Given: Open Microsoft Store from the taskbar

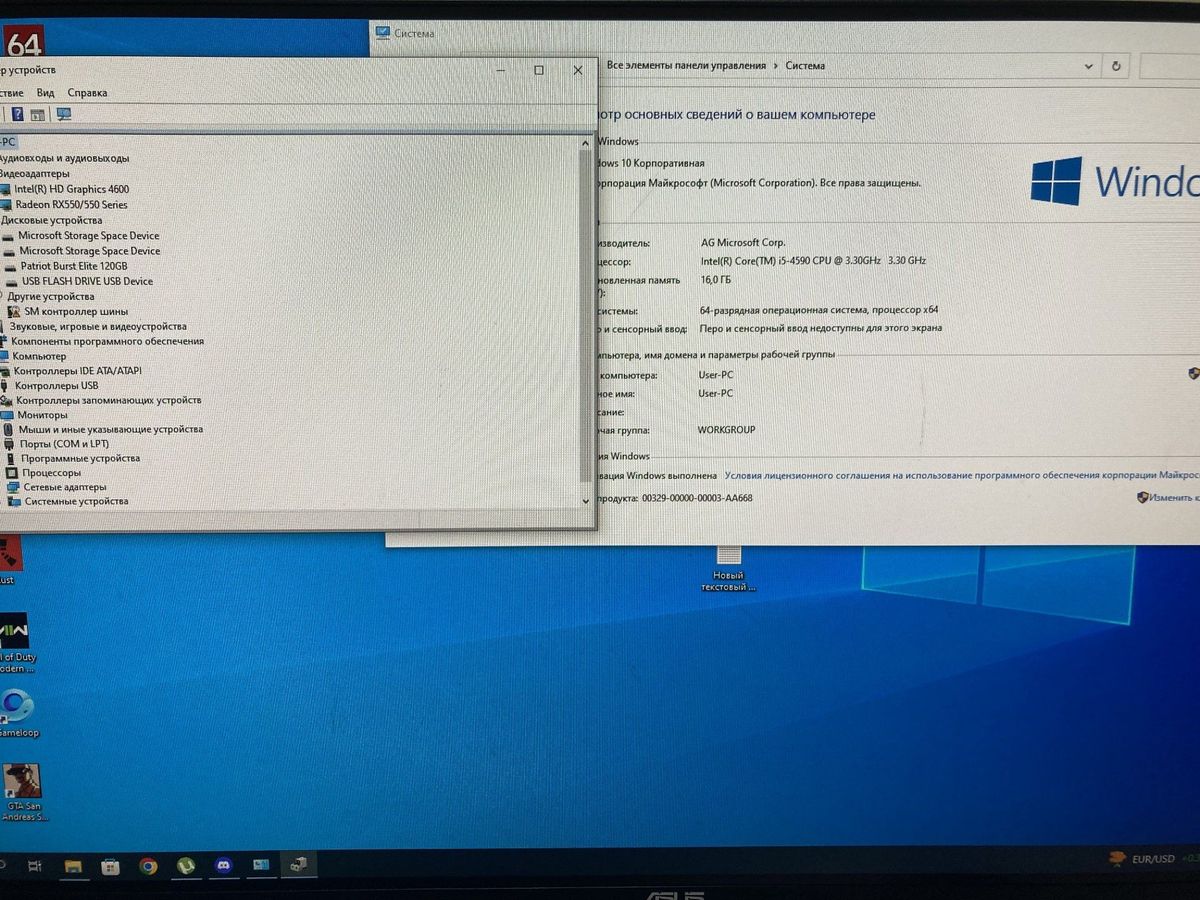Looking at the screenshot, I should pyautogui.click(x=110, y=866).
